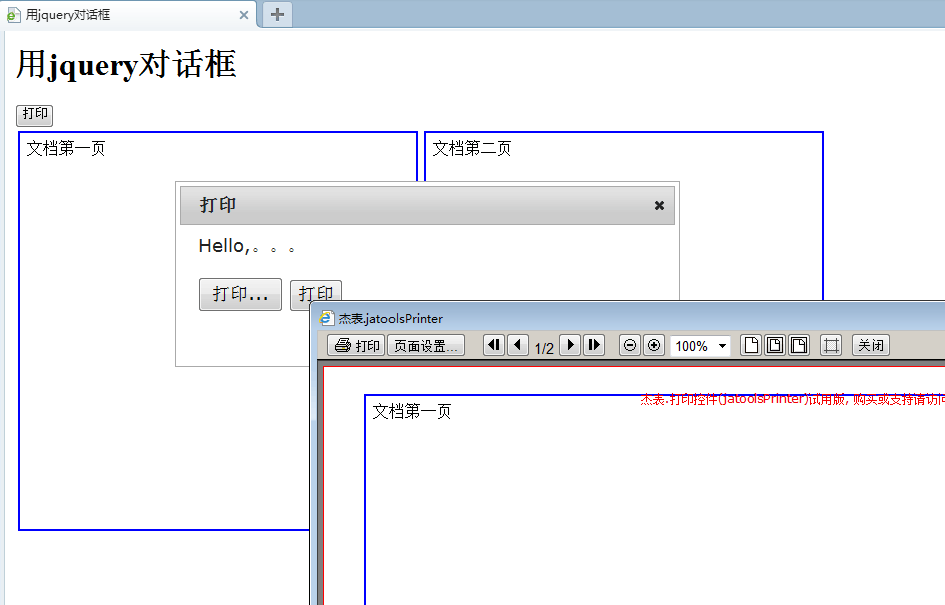Click the 打印 dialog title bar
This screenshot has width=945, height=605.
427,205
